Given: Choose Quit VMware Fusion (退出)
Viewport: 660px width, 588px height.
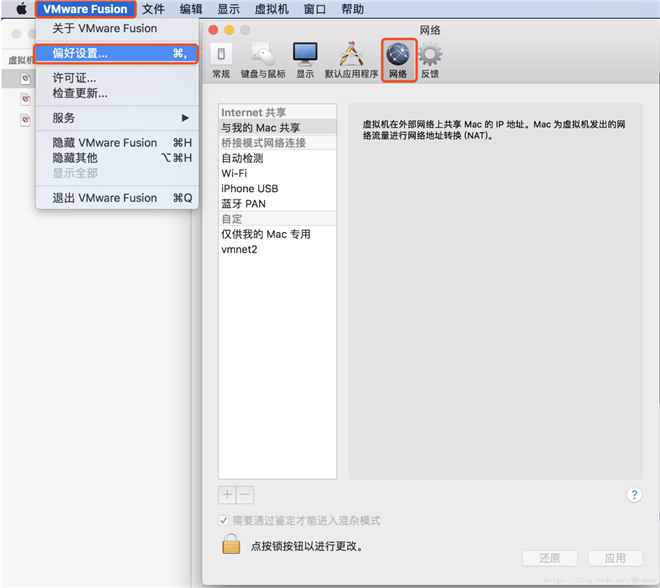Looking at the screenshot, I should point(117,198).
